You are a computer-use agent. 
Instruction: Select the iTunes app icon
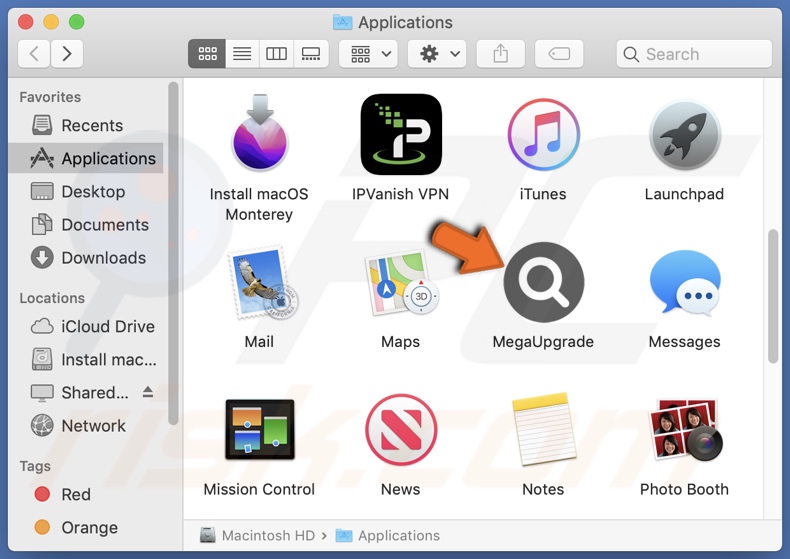543,134
